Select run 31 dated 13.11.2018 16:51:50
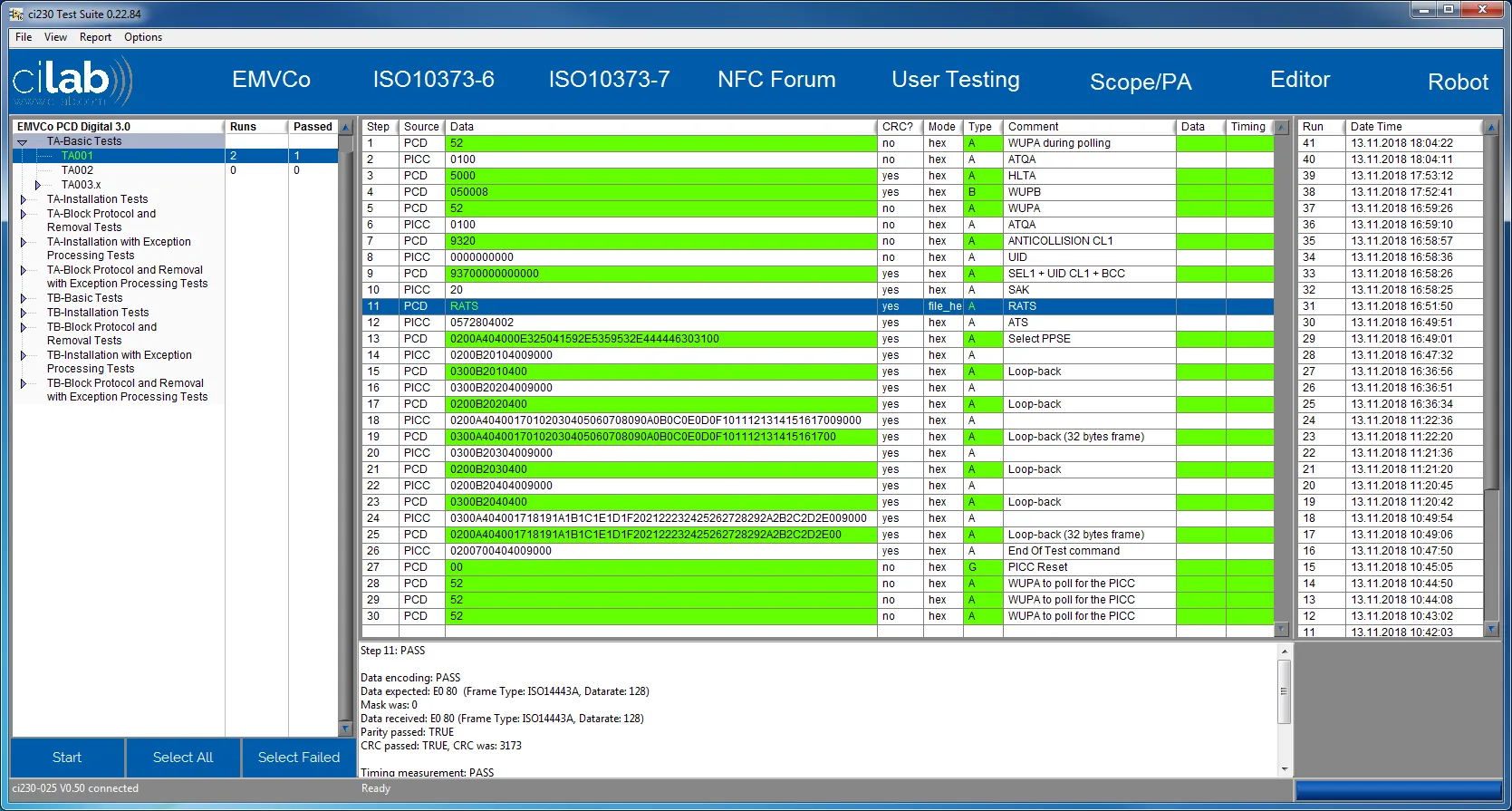Image resolution: width=1512 pixels, height=811 pixels. tap(1391, 306)
